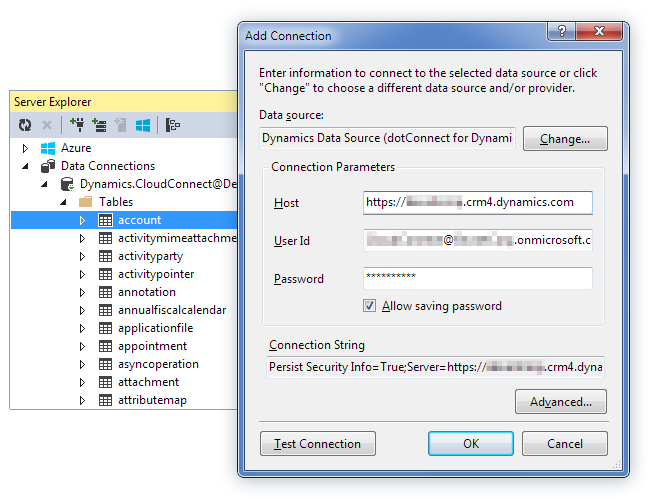Click the Add Connection help button
The width and height of the screenshot is (650, 500).
(565, 33)
